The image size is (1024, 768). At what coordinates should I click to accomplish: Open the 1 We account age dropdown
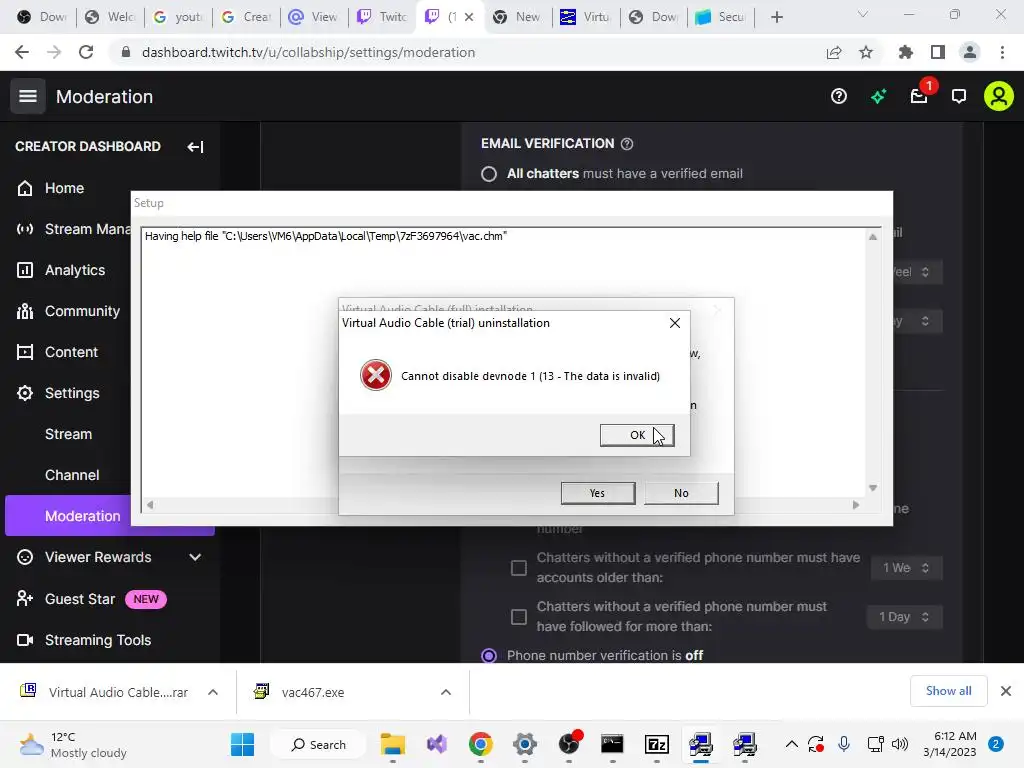coord(906,568)
